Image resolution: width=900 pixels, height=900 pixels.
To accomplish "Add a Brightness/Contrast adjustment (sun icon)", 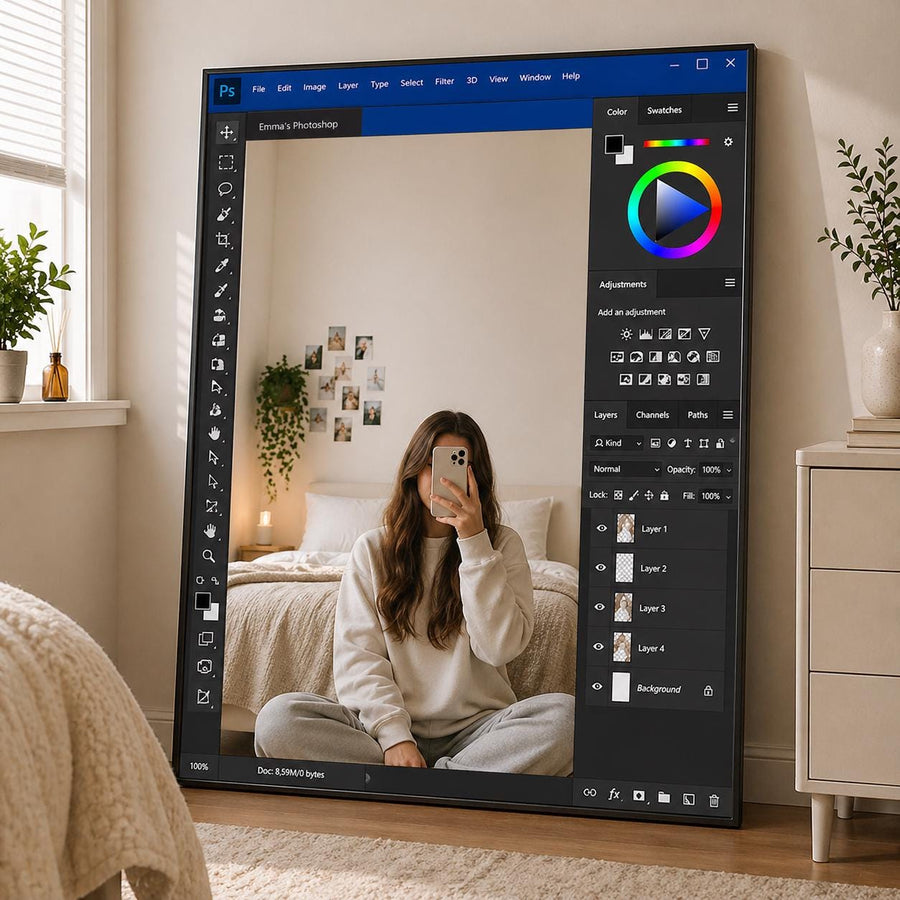I will pos(626,334).
